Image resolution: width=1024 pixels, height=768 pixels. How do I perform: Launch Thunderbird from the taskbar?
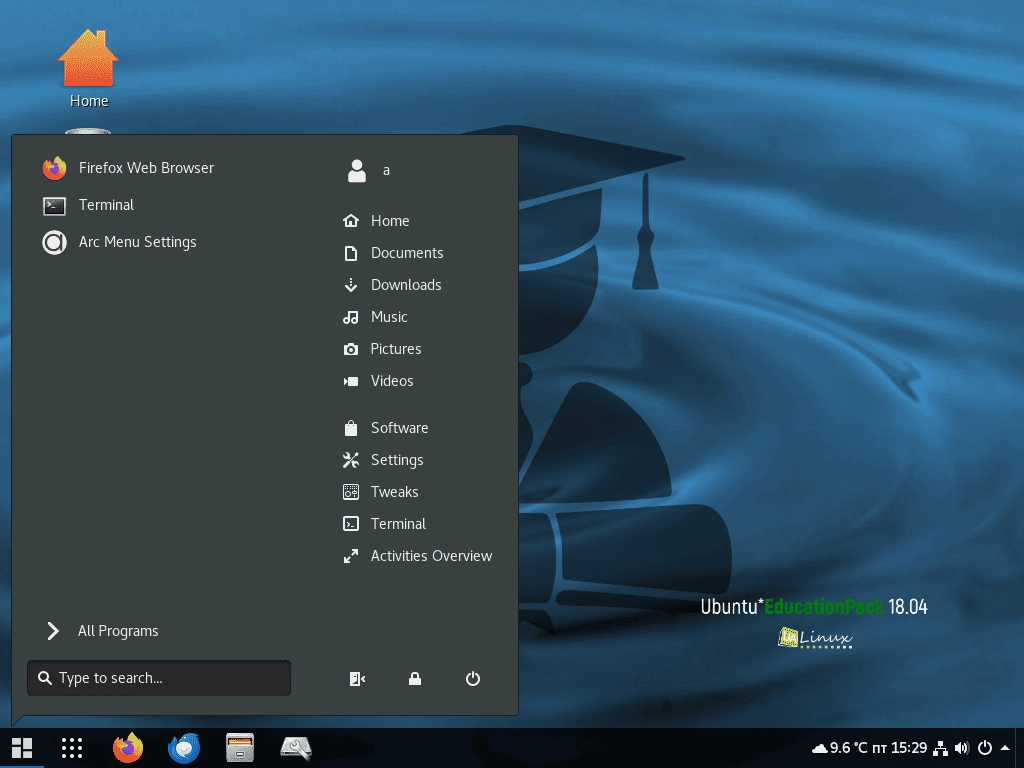(x=184, y=748)
